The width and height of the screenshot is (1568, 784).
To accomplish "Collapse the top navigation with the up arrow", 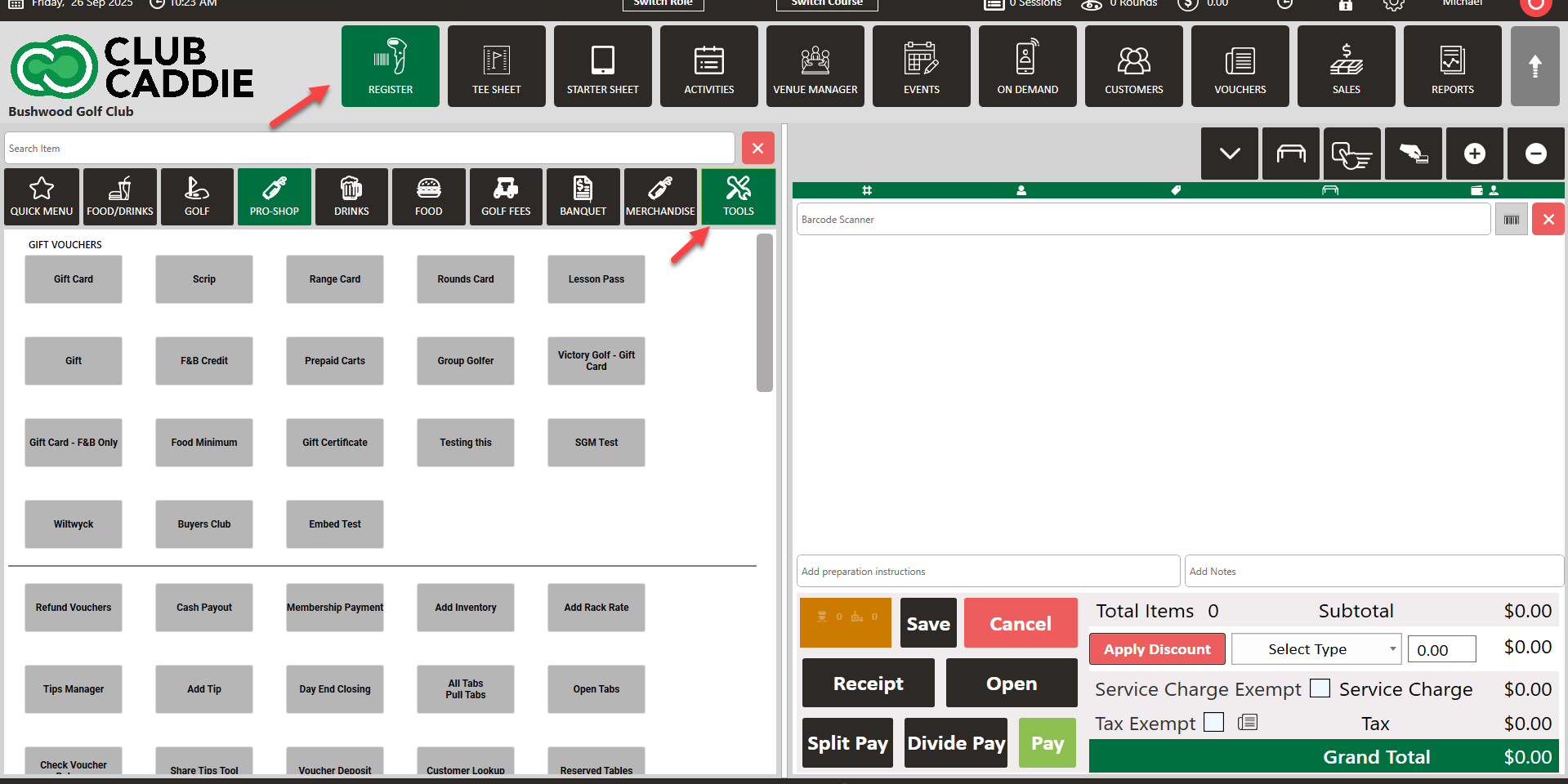I will [1534, 66].
